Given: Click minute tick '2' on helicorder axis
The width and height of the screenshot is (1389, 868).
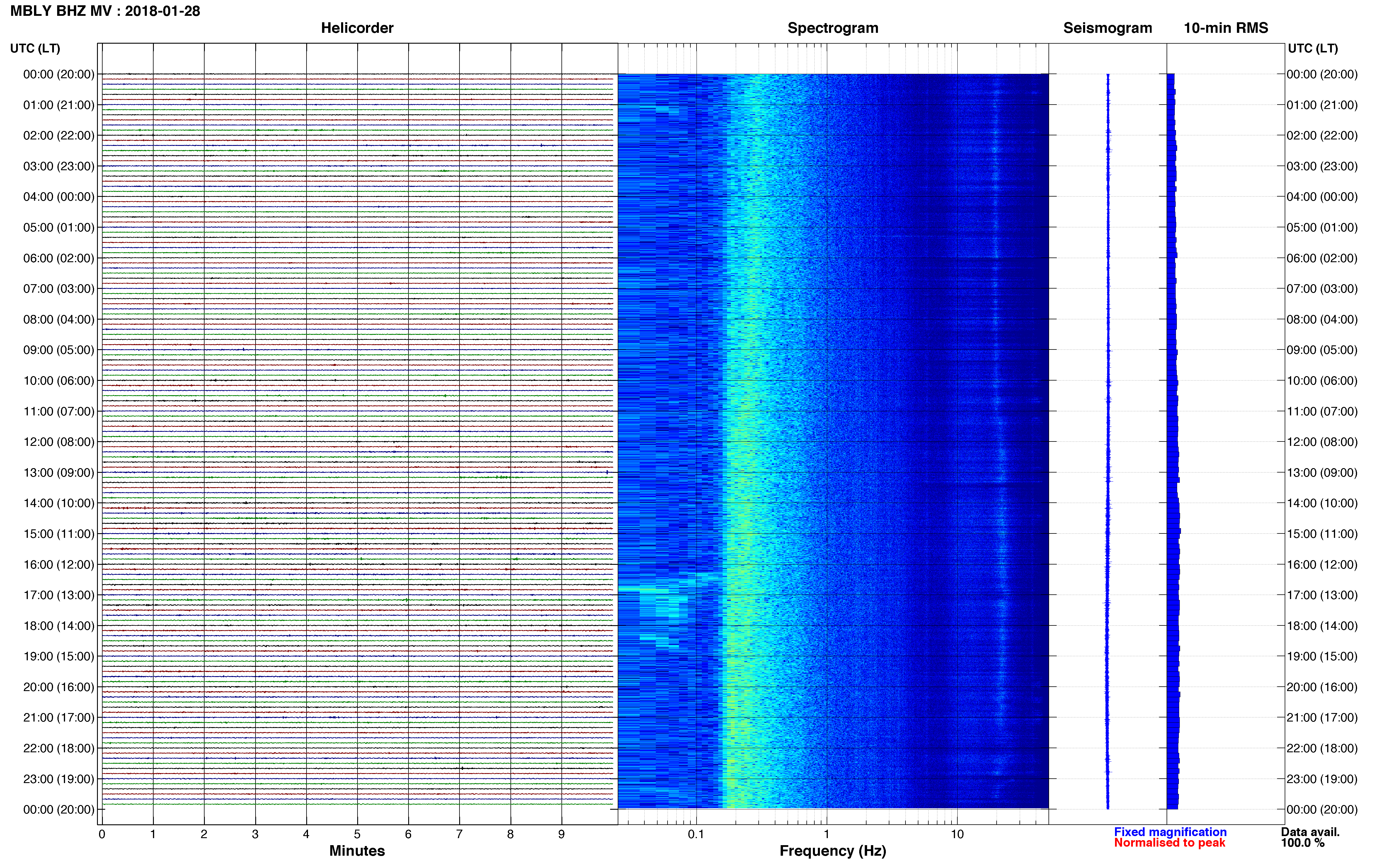Looking at the screenshot, I should click(x=204, y=834).
